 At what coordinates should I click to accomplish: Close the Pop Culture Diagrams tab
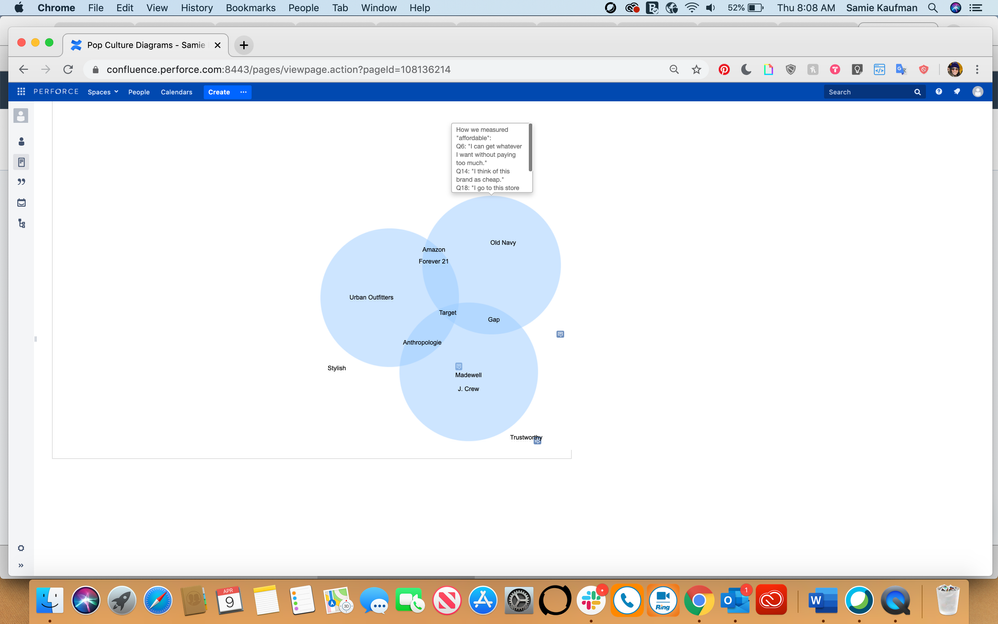coord(217,45)
